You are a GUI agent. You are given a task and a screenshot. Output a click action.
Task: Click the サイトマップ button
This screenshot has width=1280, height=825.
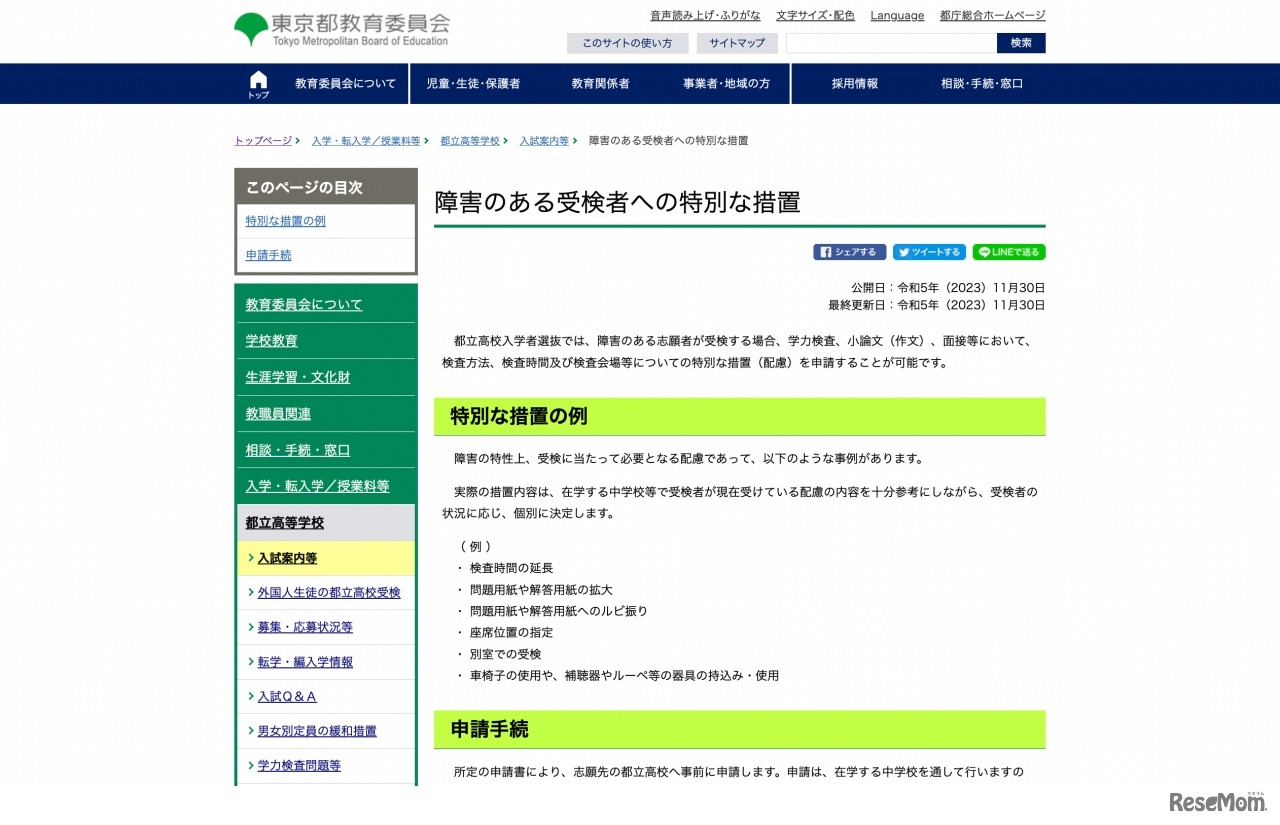(737, 43)
